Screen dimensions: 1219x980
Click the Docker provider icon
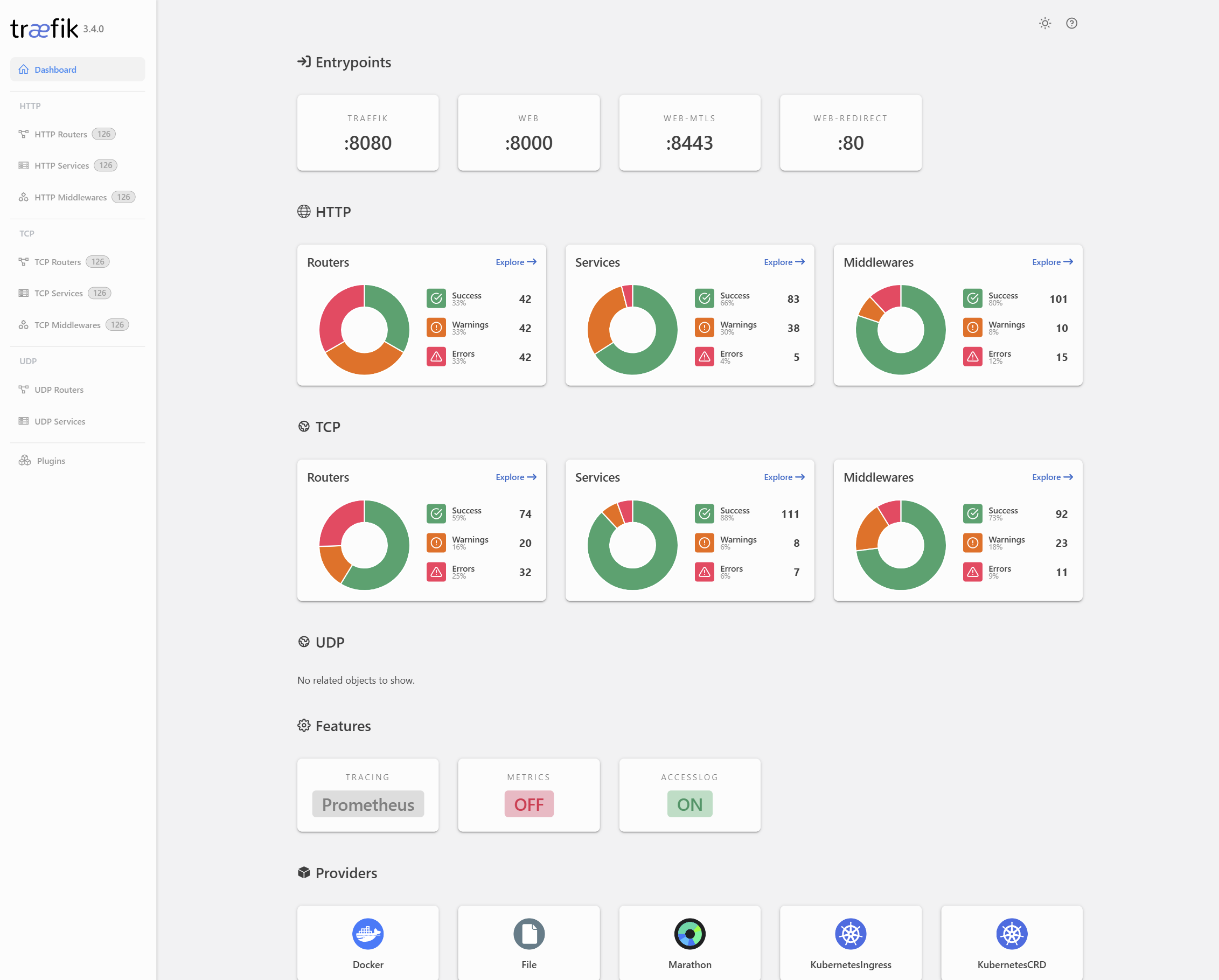[x=367, y=934]
